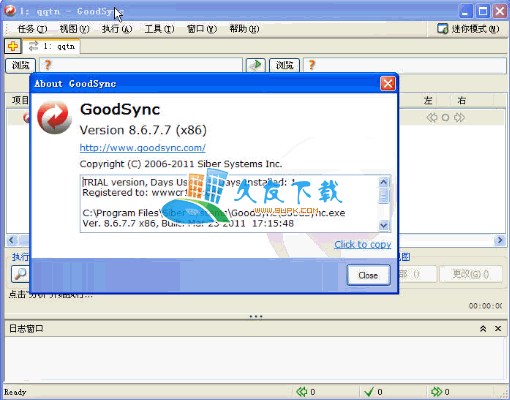This screenshot has width=510, height=400.
Task: Click the 执行 label below the file list
Action: 21,257
